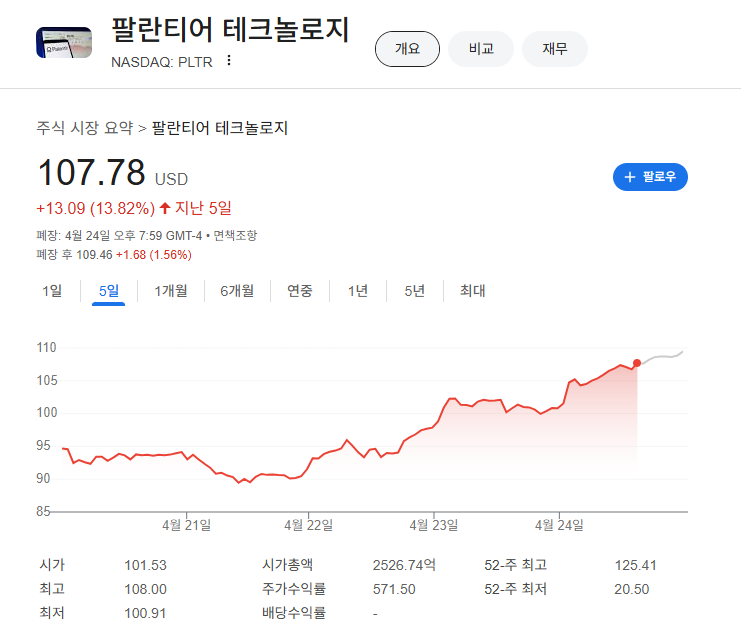This screenshot has height=632, width=741.
Task: Select the 1일 chart range
Action: 52,291
